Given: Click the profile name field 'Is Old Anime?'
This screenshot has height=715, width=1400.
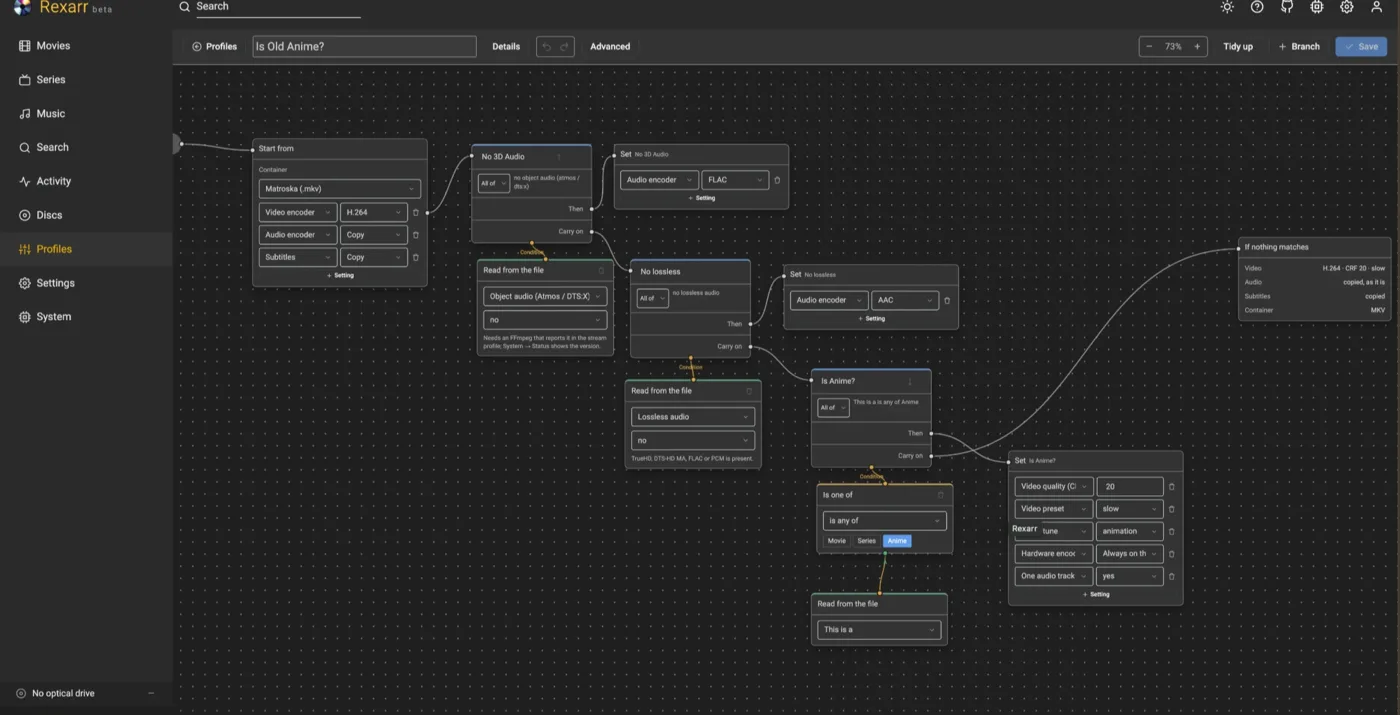Looking at the screenshot, I should point(364,47).
